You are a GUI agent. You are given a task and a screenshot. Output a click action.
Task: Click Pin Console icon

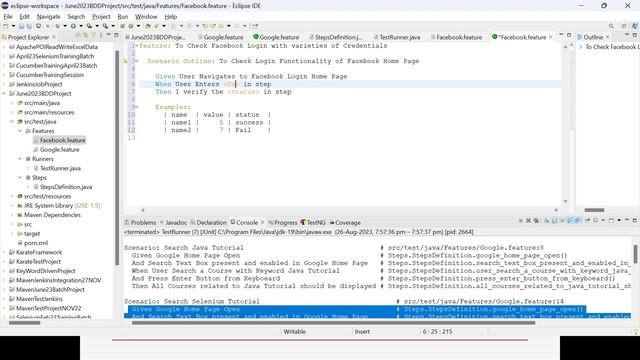[x=588, y=220]
